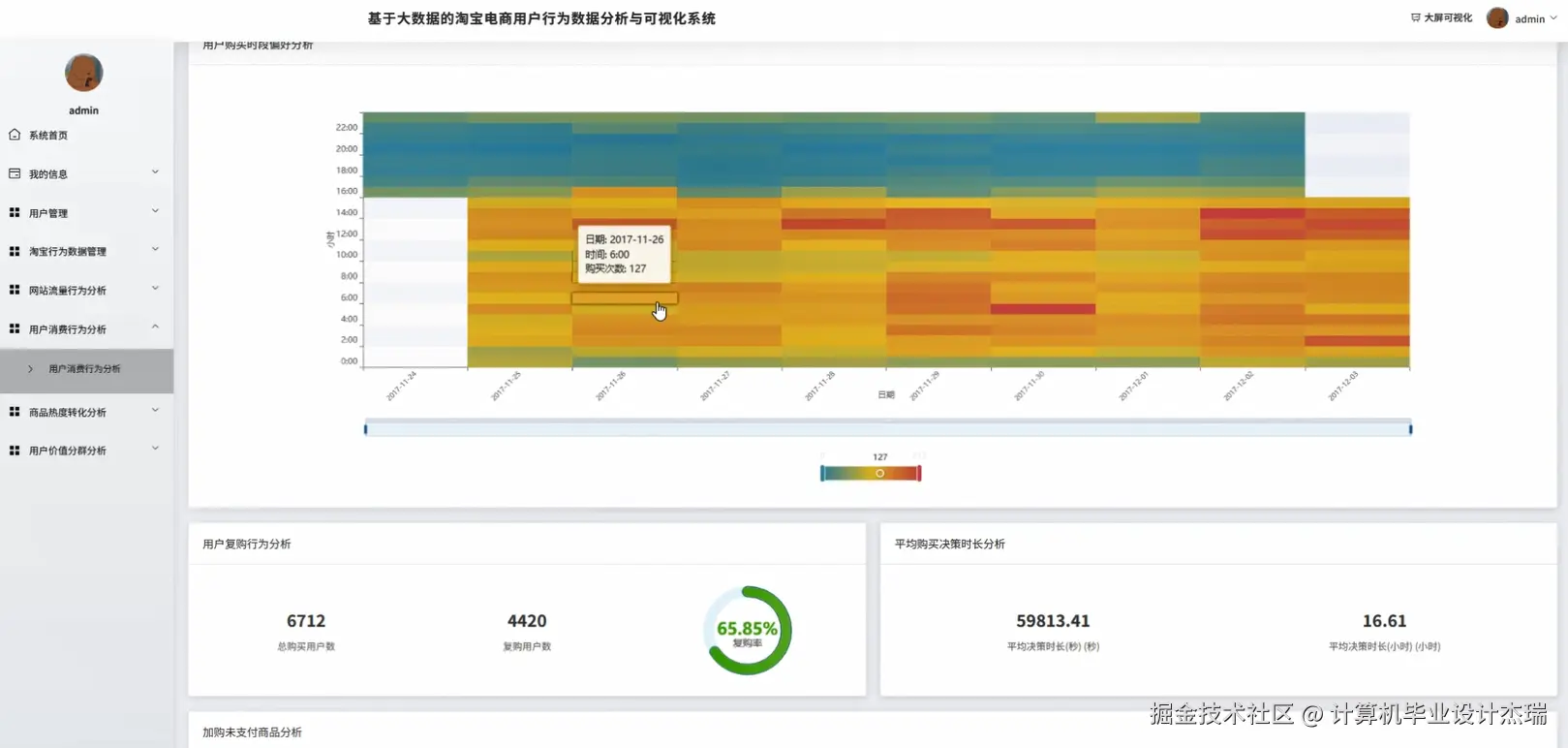
Task: Click the grid icon beside 商品热度转化分析
Action: [x=15, y=412]
